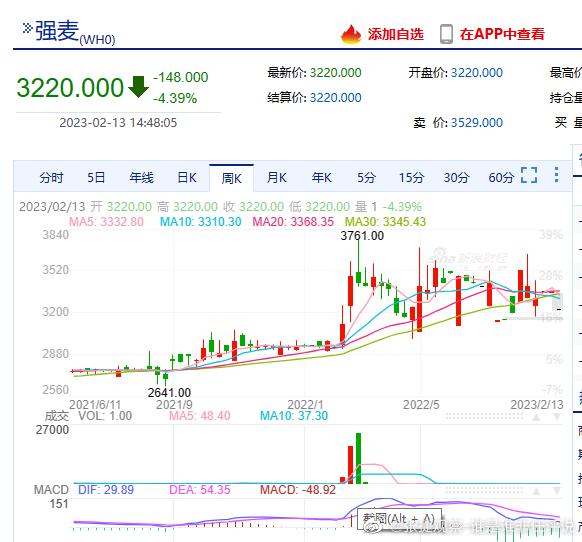
Task: Click the 添加自选 link
Action: 396,34
